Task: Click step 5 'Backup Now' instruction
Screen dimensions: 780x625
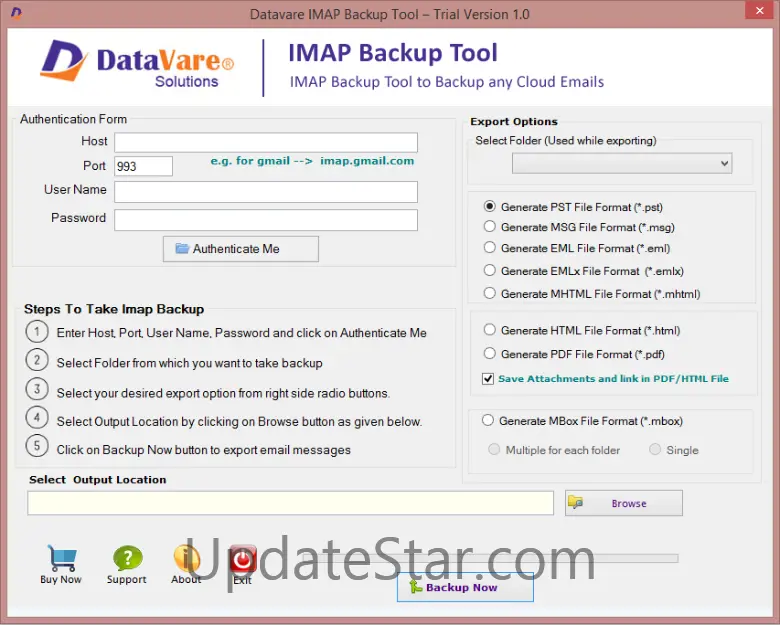Action: pos(203,450)
